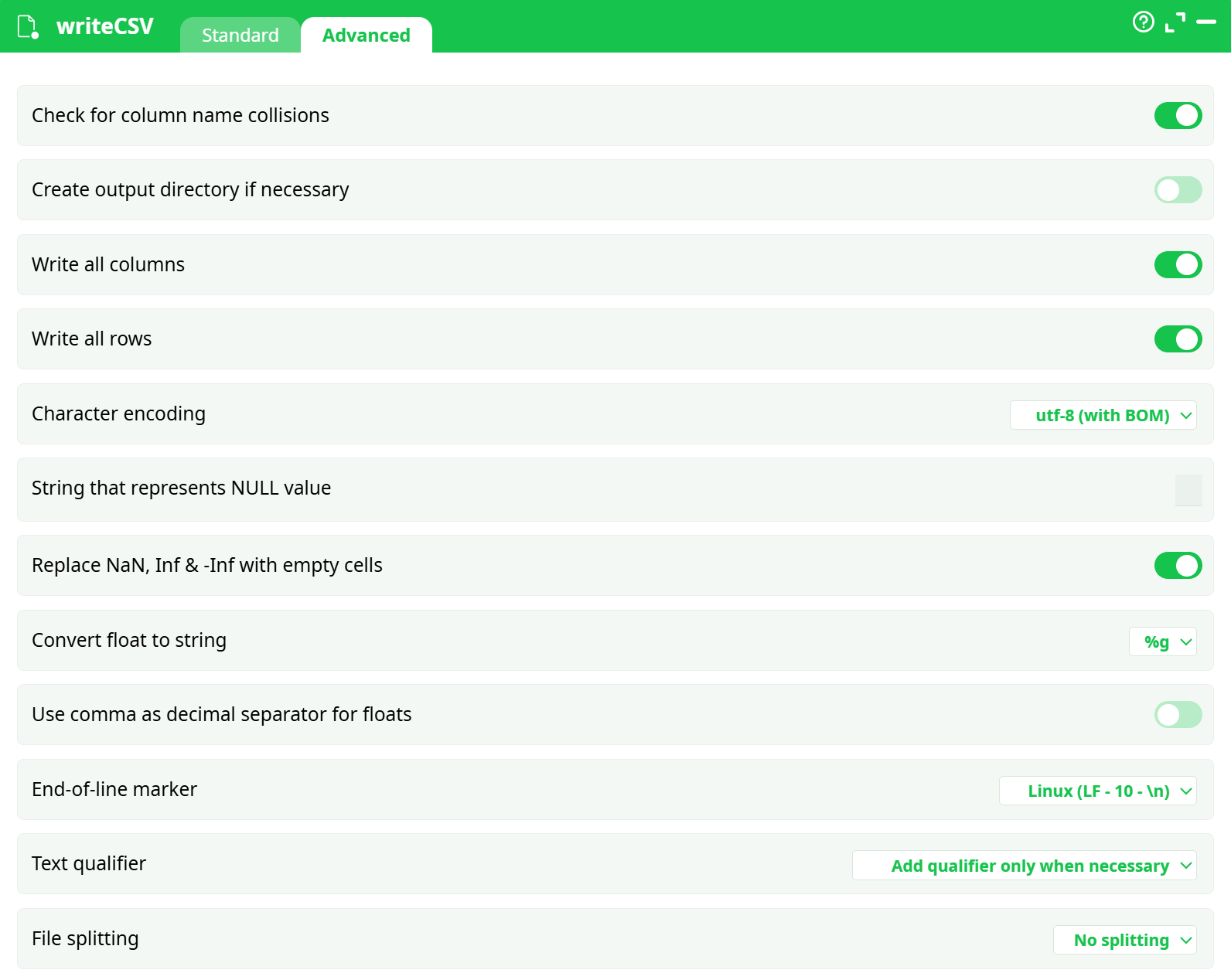Open the Character encoding dropdown
Image resolution: width=1231 pixels, height=980 pixels.
point(1103,416)
